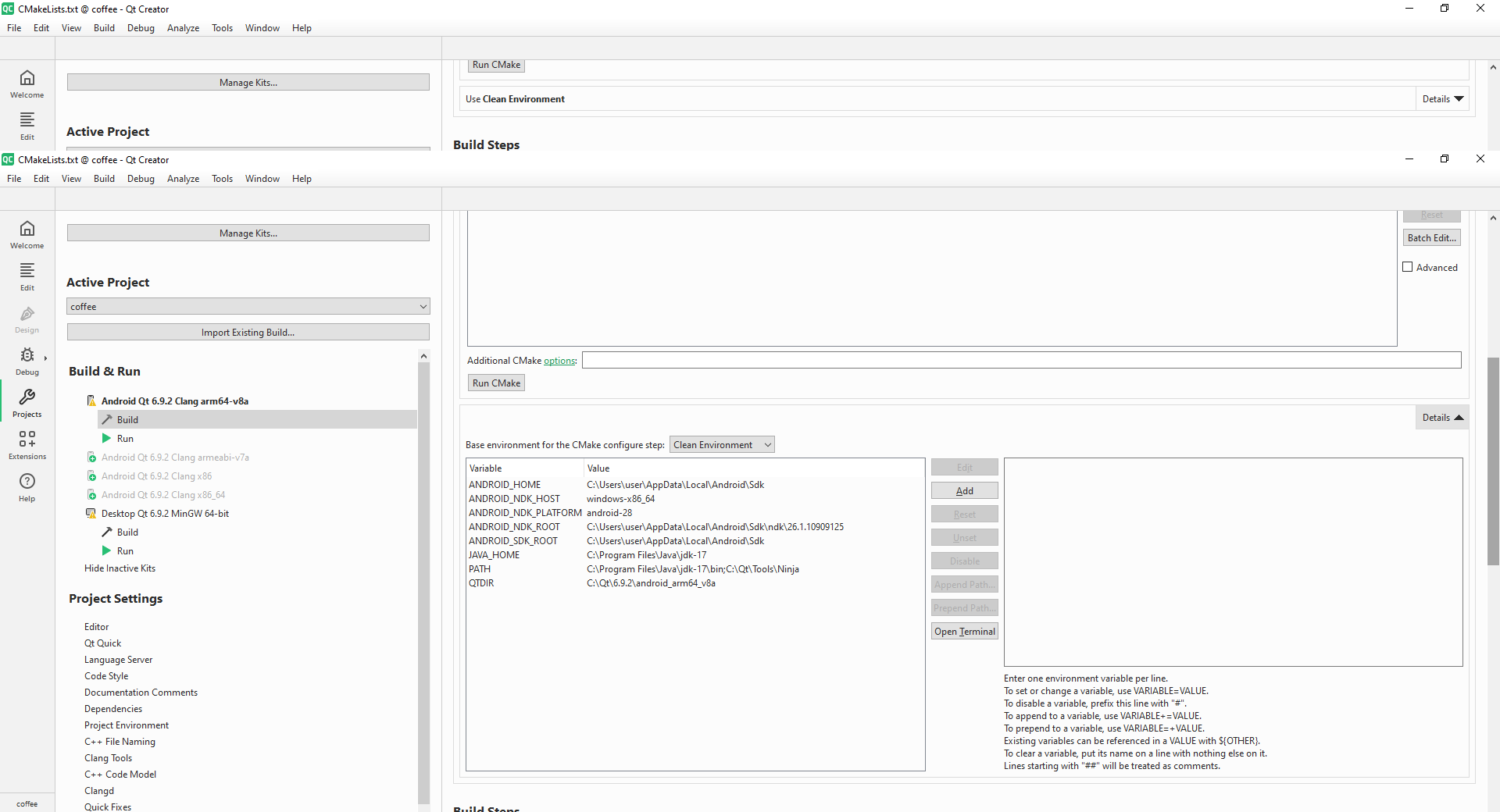Open the Tools menu in the front window
This screenshot has width=1500, height=812.
point(222,179)
